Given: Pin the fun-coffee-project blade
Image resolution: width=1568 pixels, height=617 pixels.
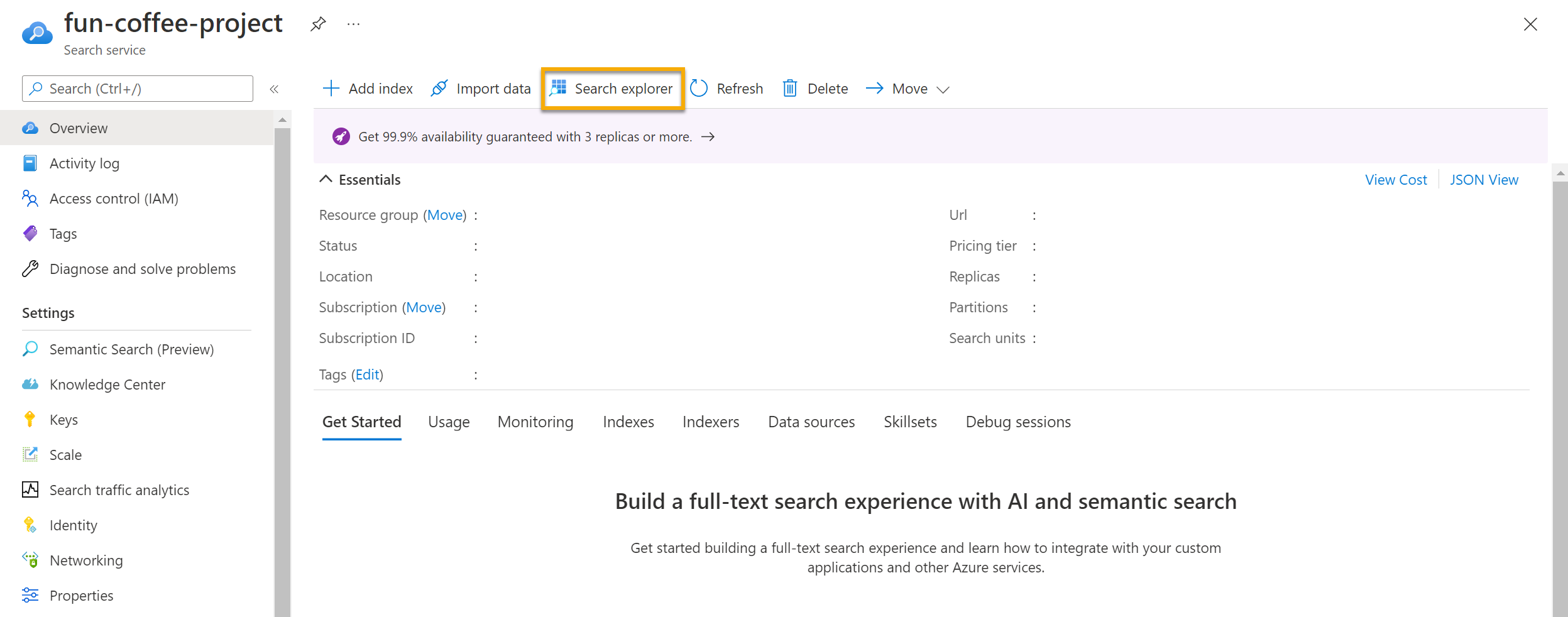Looking at the screenshot, I should pos(318,25).
